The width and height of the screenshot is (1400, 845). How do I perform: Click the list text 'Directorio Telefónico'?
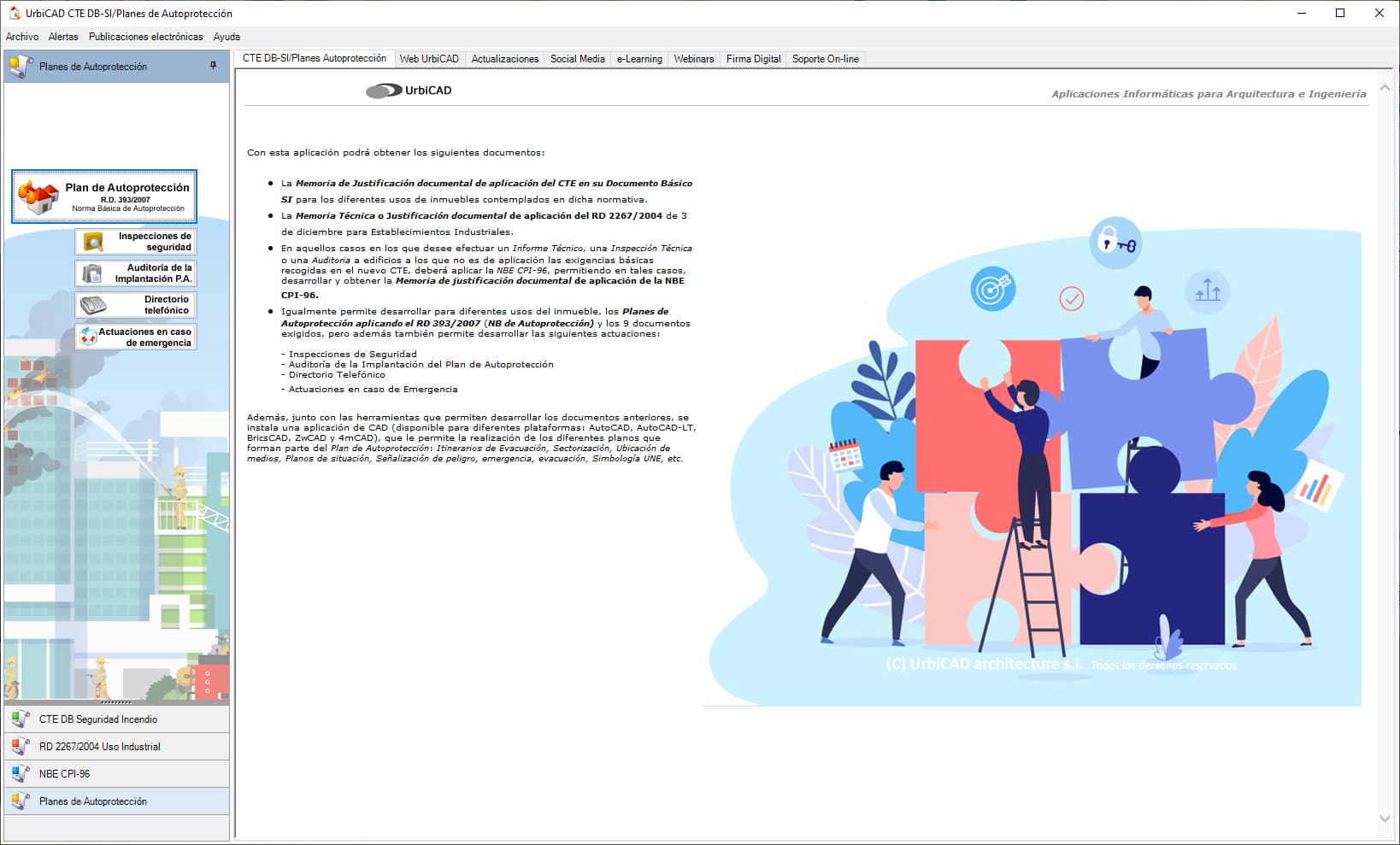(x=337, y=374)
